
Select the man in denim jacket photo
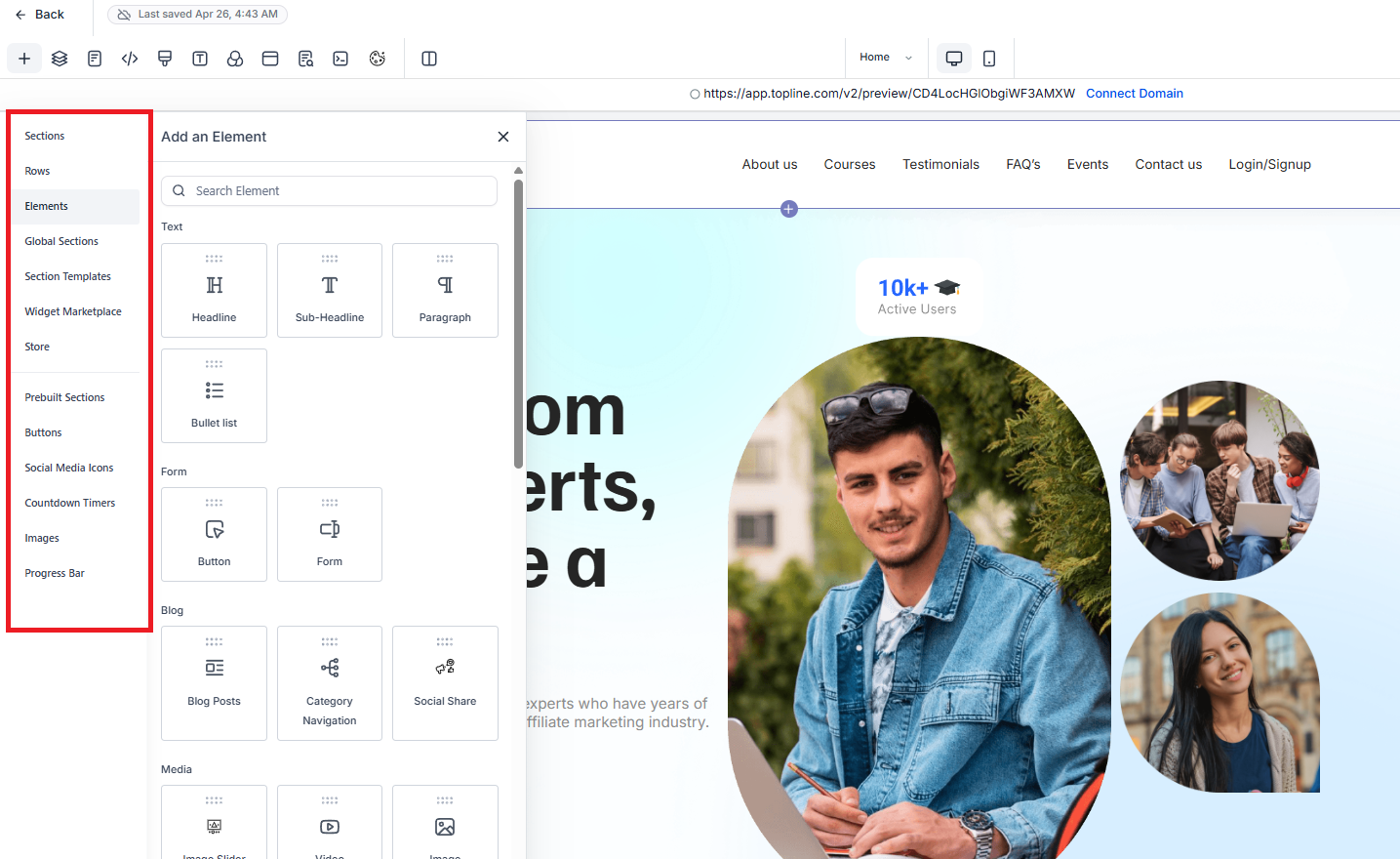pyautogui.click(x=919, y=598)
